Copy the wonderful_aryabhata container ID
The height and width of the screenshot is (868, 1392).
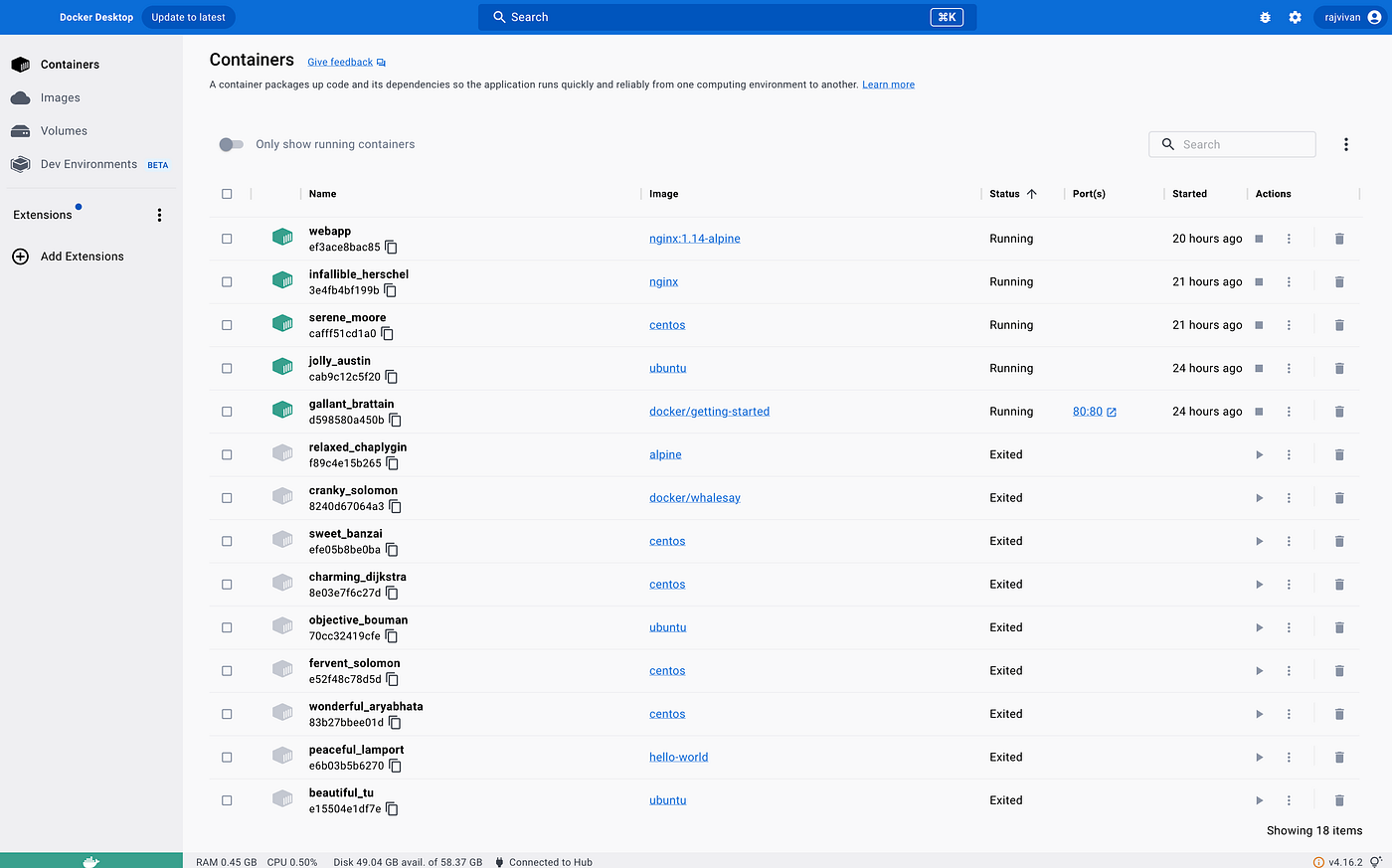pyautogui.click(x=395, y=723)
